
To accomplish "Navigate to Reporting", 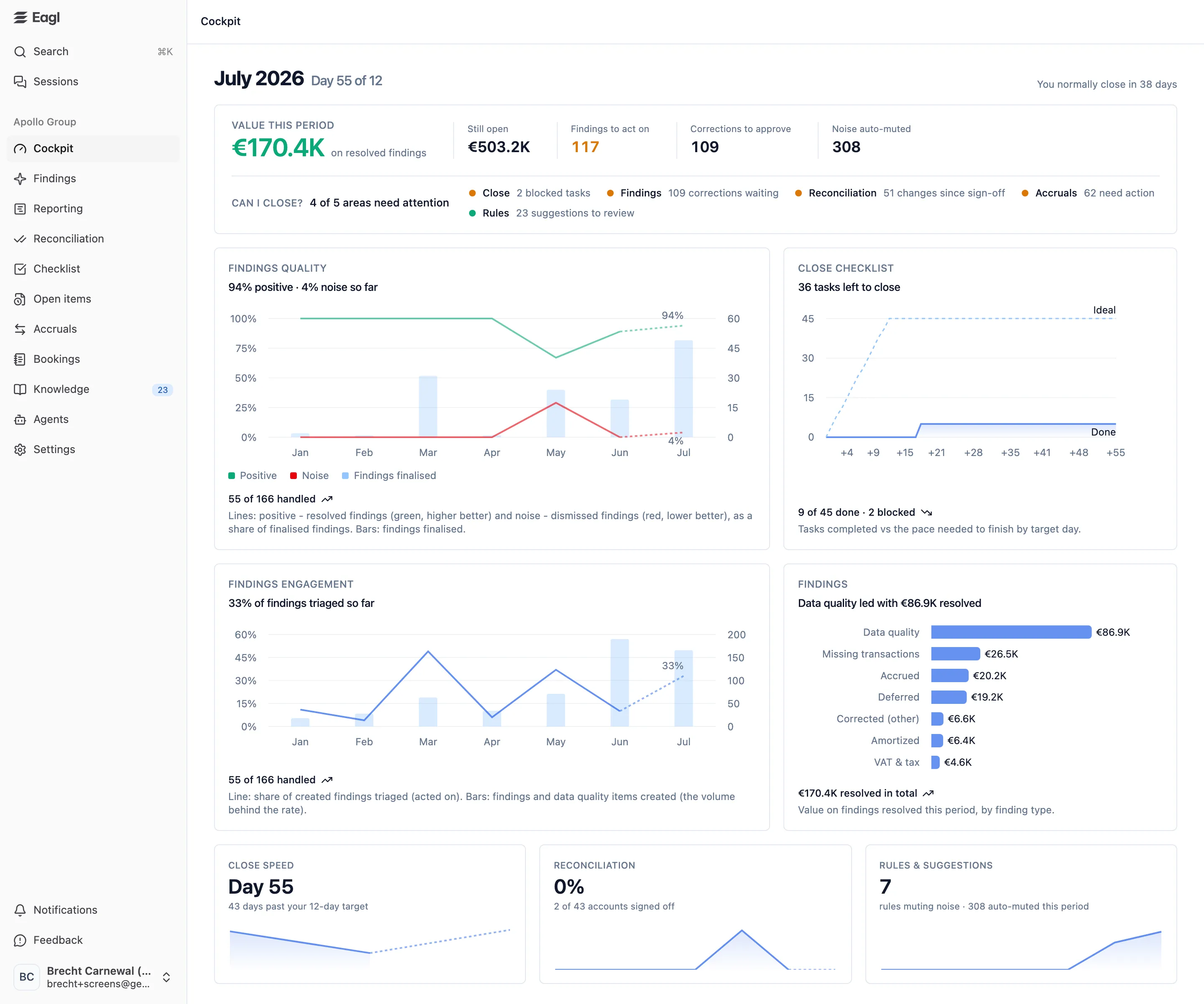I will [94, 209].
